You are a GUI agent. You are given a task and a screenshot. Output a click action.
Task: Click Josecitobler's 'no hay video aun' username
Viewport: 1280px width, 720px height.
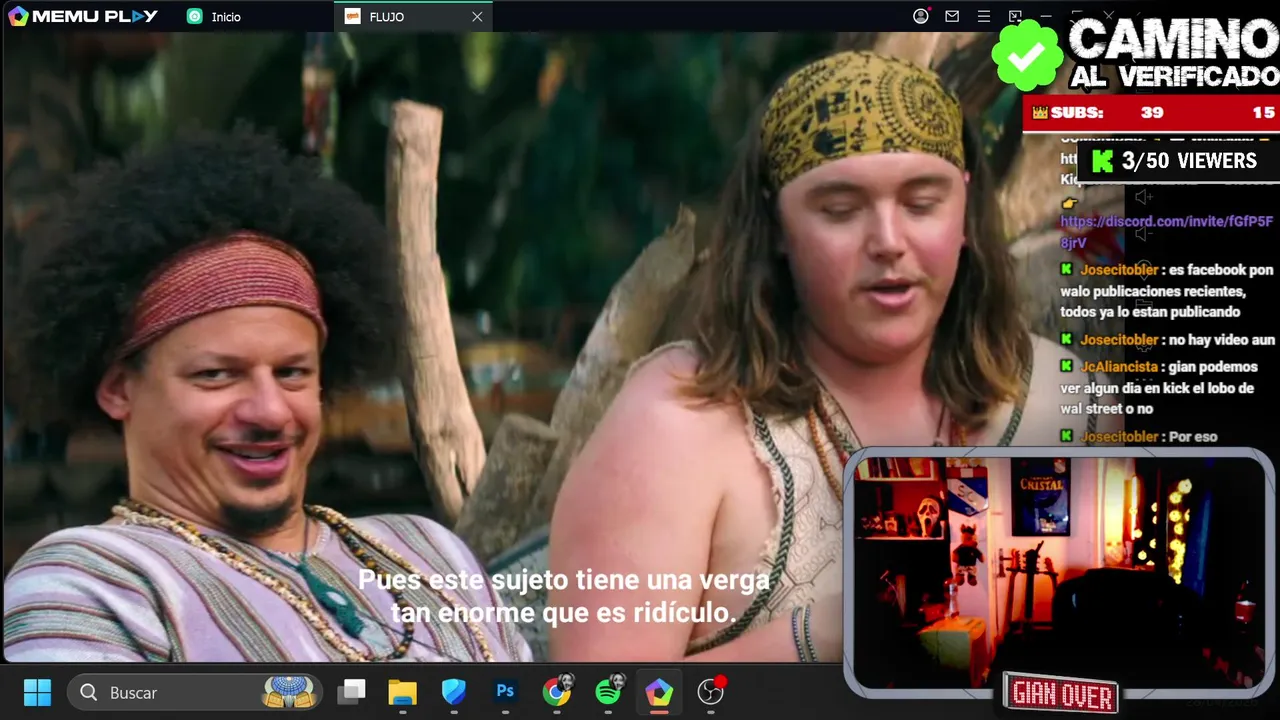[x=1119, y=340]
